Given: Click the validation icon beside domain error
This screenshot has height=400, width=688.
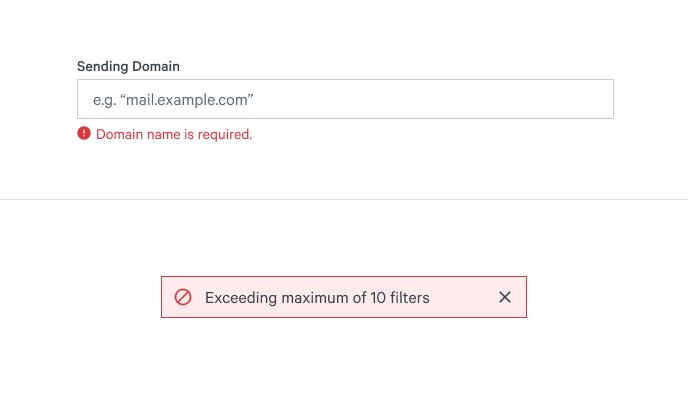Looking at the screenshot, I should pyautogui.click(x=84, y=134).
